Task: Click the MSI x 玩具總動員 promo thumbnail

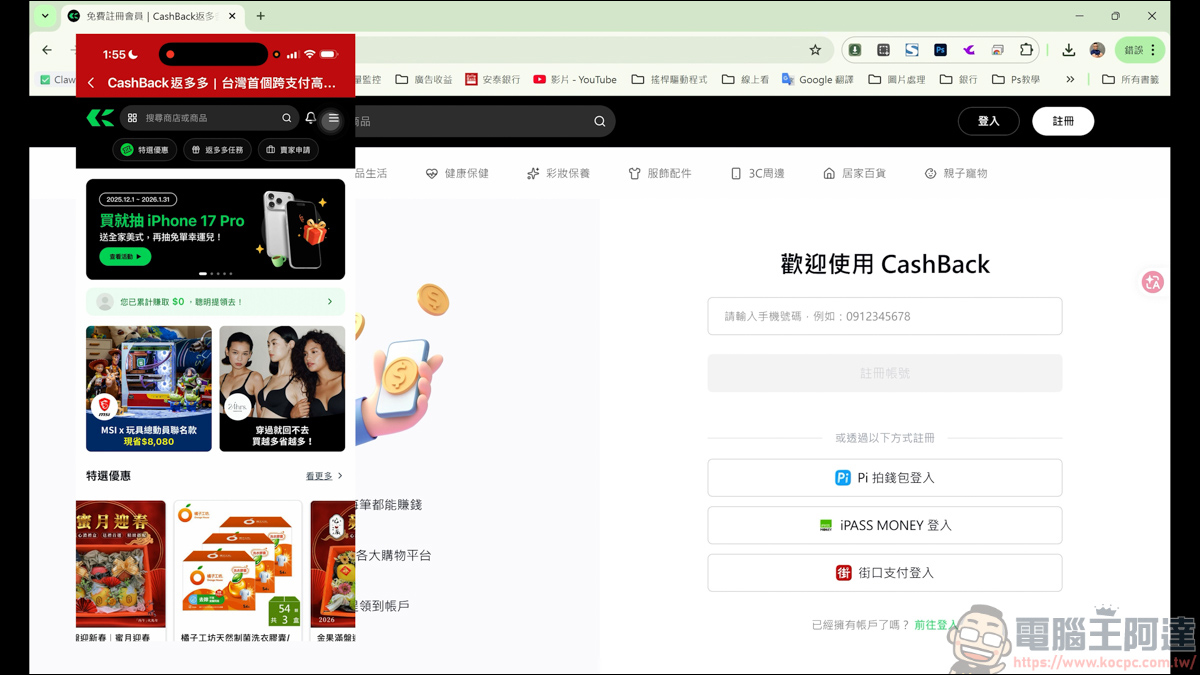Action: 148,388
